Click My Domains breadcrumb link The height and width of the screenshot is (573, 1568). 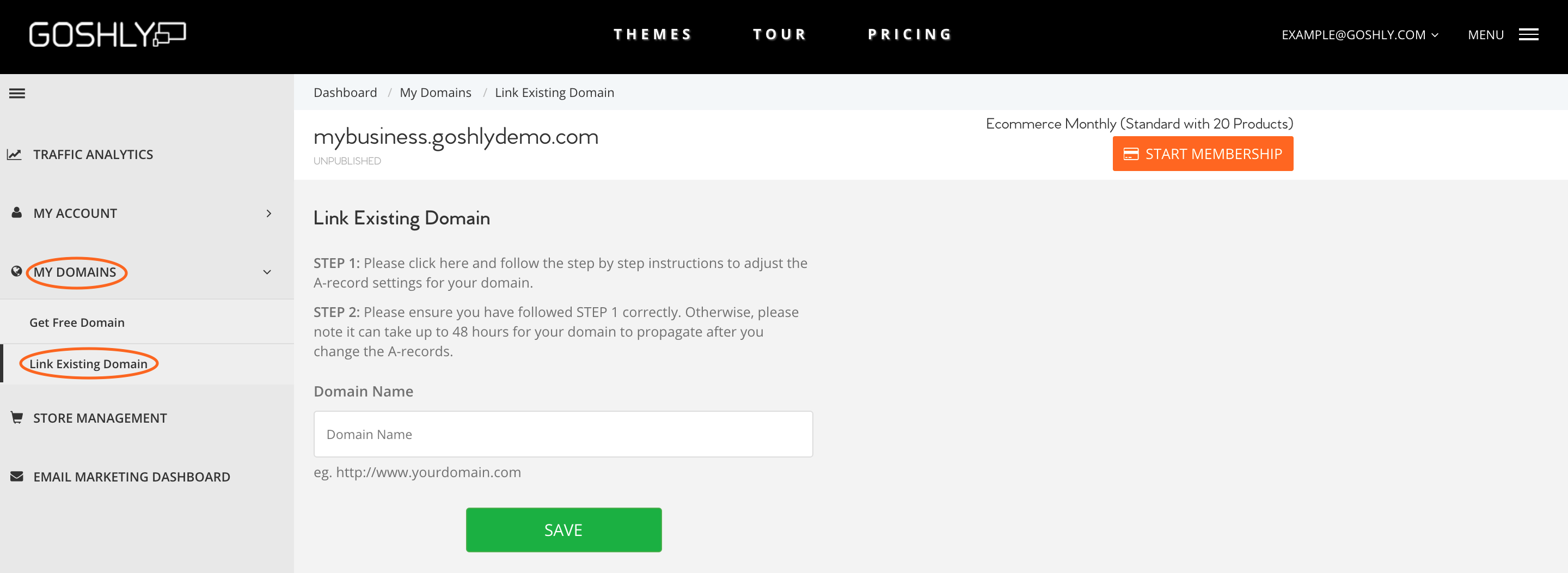[x=435, y=93]
